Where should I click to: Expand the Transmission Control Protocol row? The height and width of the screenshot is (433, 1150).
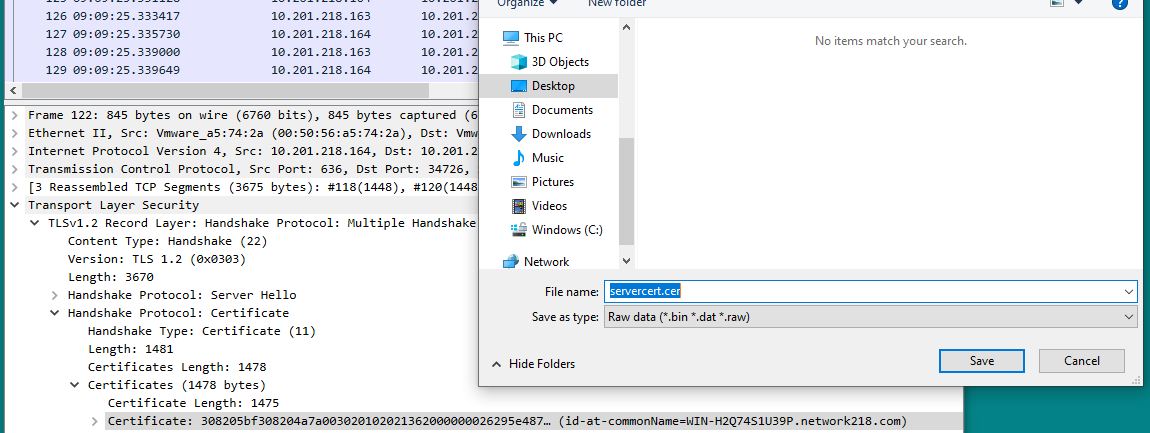point(15,169)
